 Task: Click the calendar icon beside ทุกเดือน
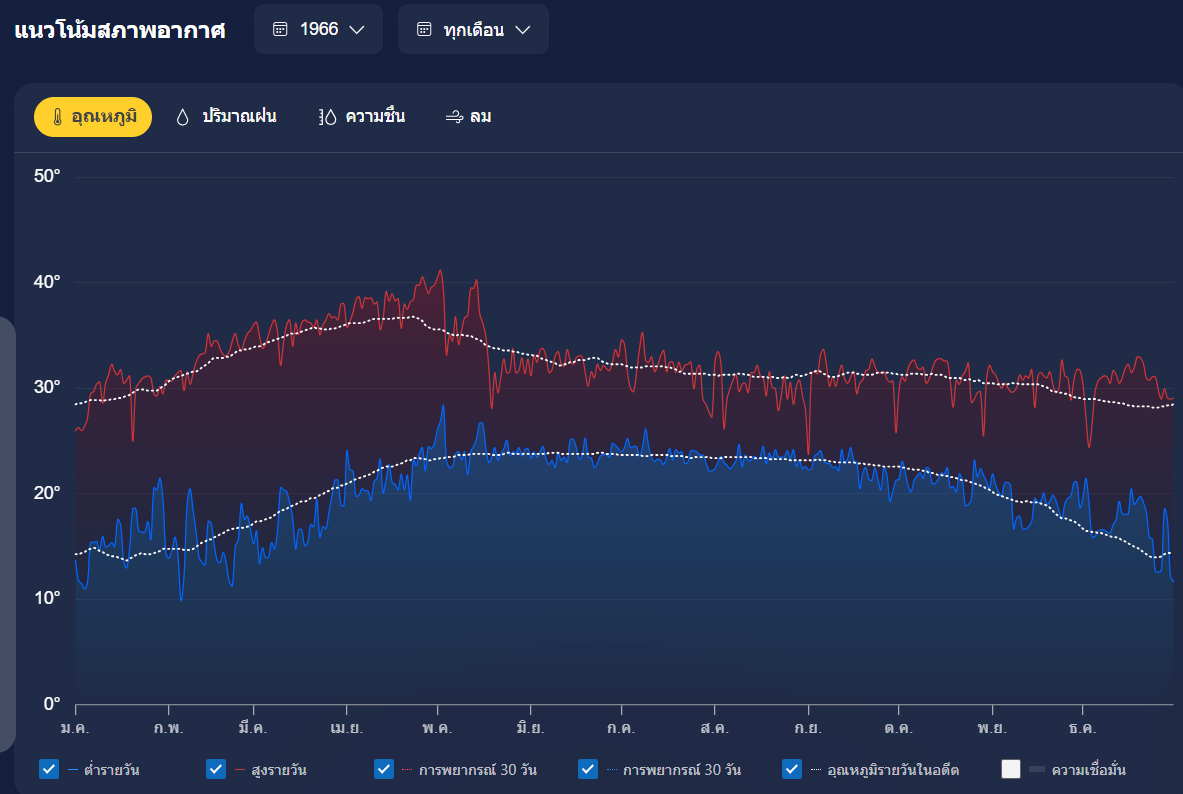pyautogui.click(x=424, y=29)
